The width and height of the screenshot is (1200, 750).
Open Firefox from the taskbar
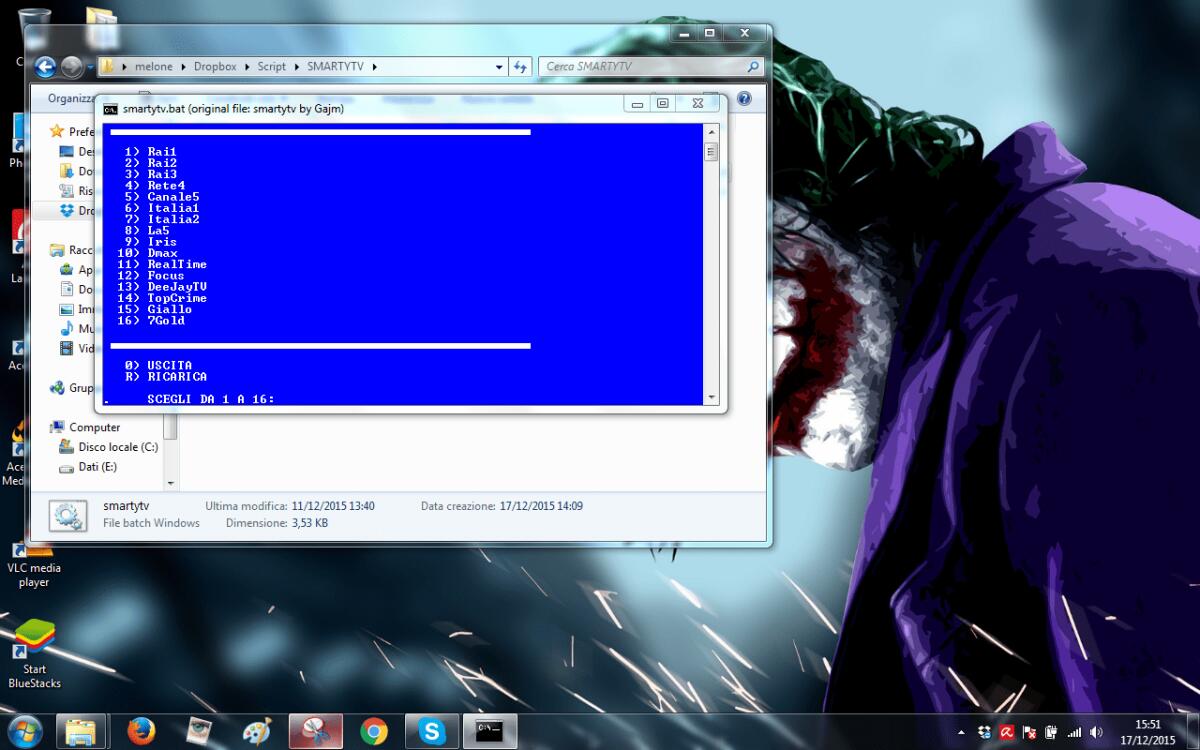(140, 731)
